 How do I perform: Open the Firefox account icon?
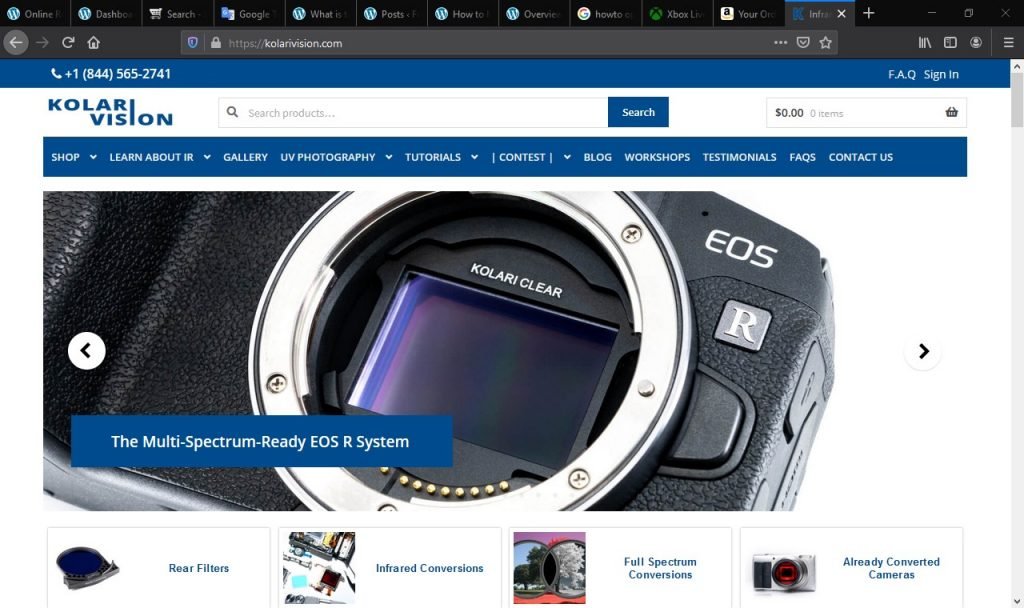pyautogui.click(x=976, y=42)
